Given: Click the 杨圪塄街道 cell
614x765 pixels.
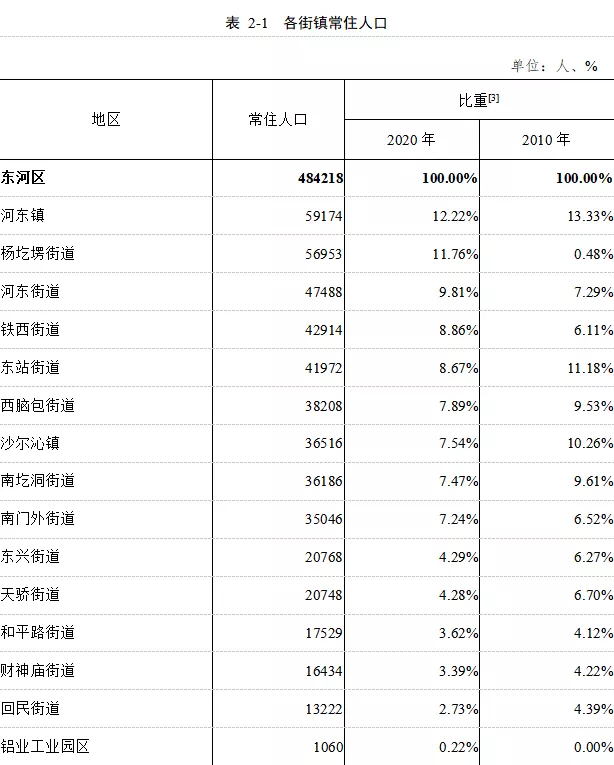Looking at the screenshot, I should pos(38,254).
